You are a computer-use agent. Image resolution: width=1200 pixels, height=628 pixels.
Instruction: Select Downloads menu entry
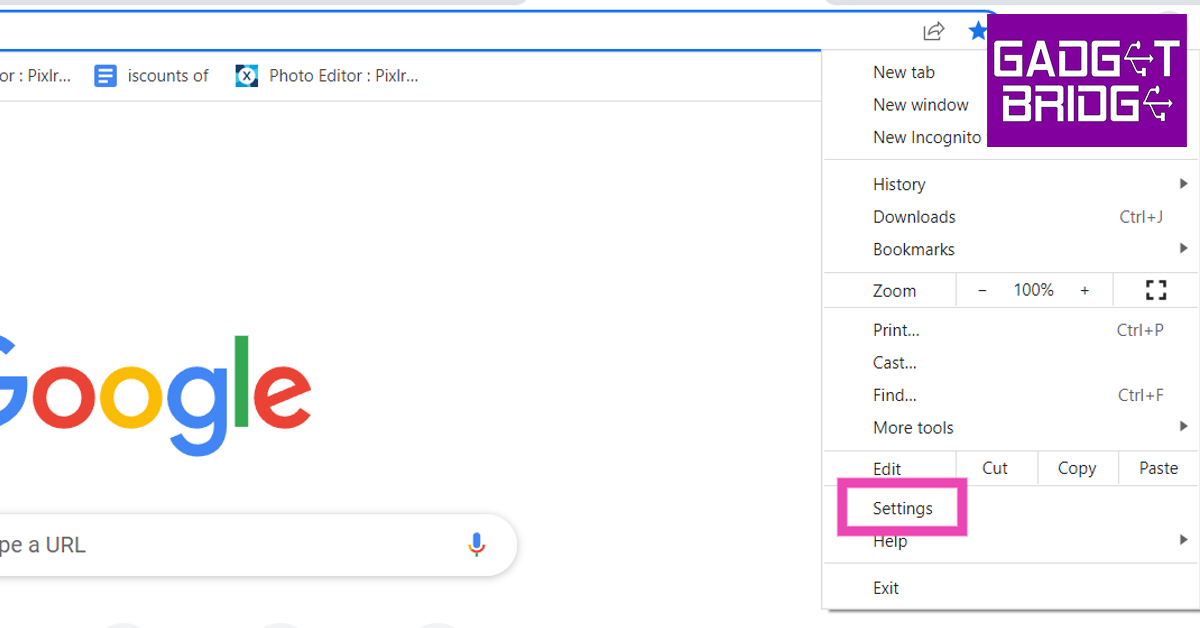coord(914,217)
